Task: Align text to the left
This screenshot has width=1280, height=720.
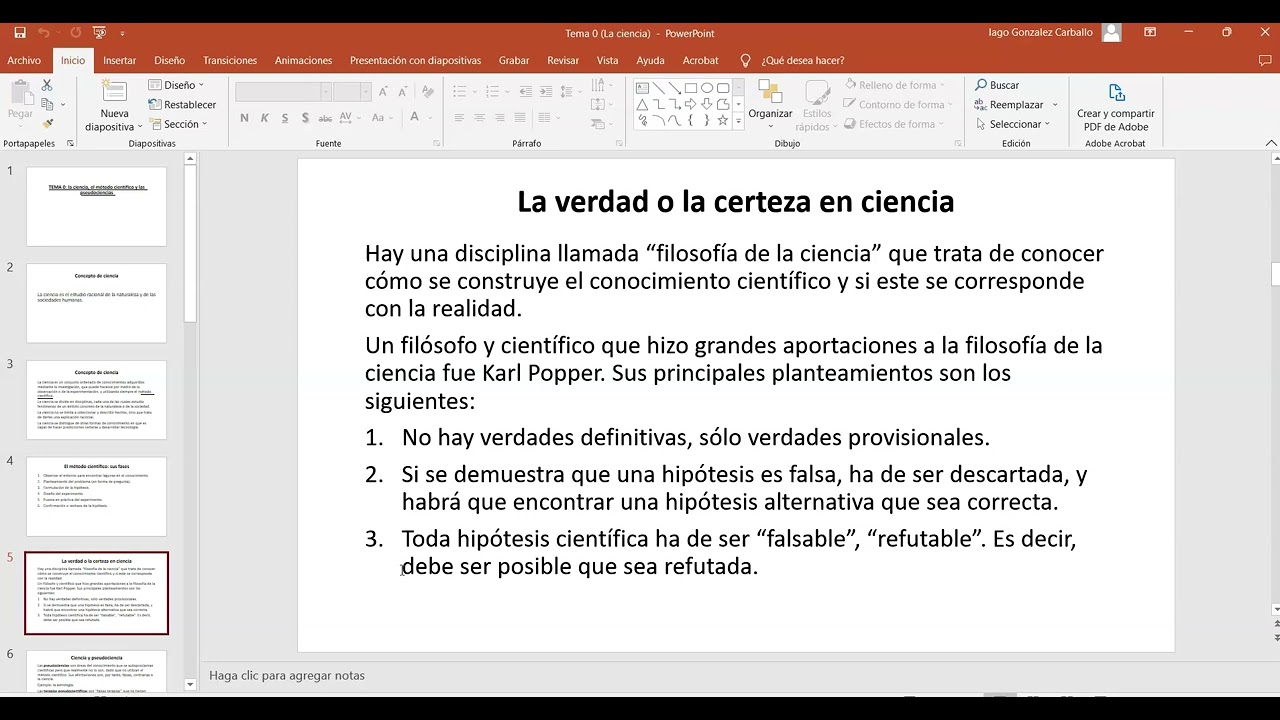Action: point(459,118)
